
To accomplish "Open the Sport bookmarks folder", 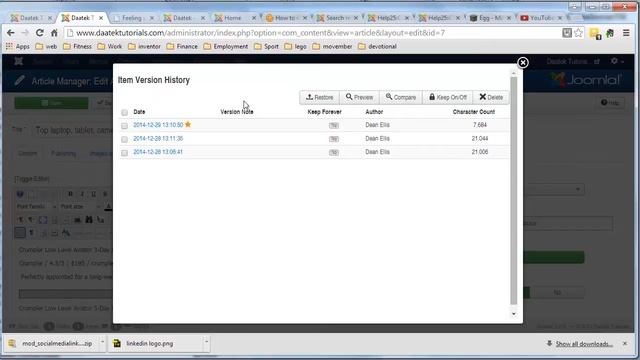I will 266,47.
